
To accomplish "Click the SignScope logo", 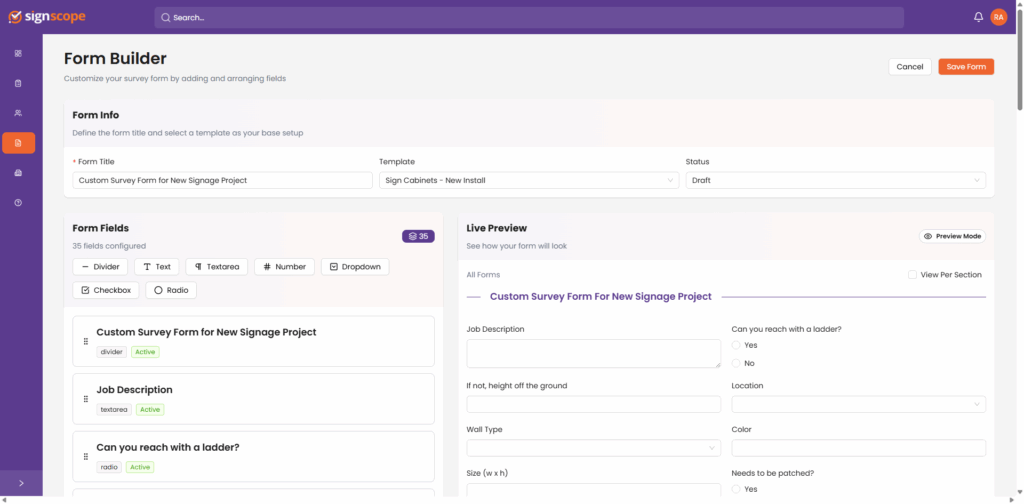I will point(47,17).
